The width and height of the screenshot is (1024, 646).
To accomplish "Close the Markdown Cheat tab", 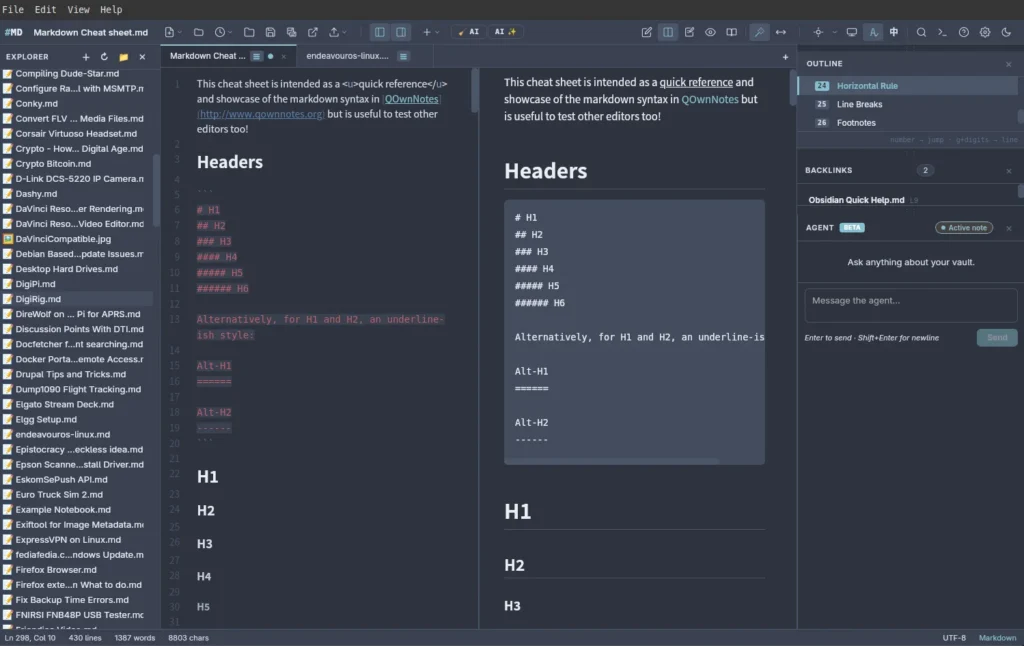I will (283, 57).
